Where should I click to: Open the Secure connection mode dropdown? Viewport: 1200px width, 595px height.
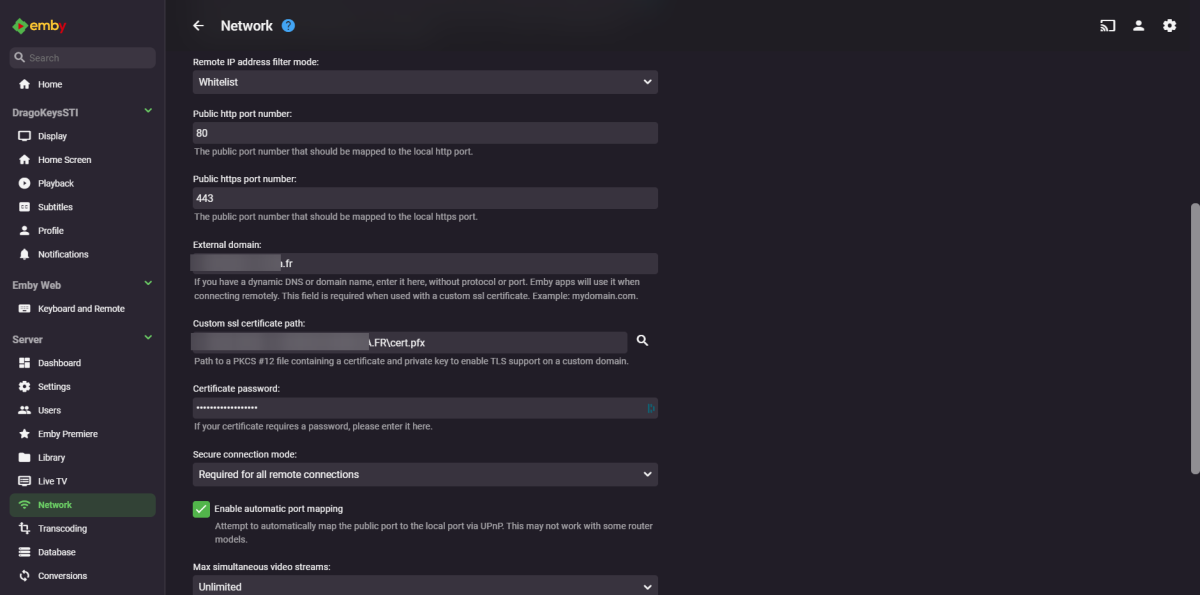pyautogui.click(x=425, y=474)
